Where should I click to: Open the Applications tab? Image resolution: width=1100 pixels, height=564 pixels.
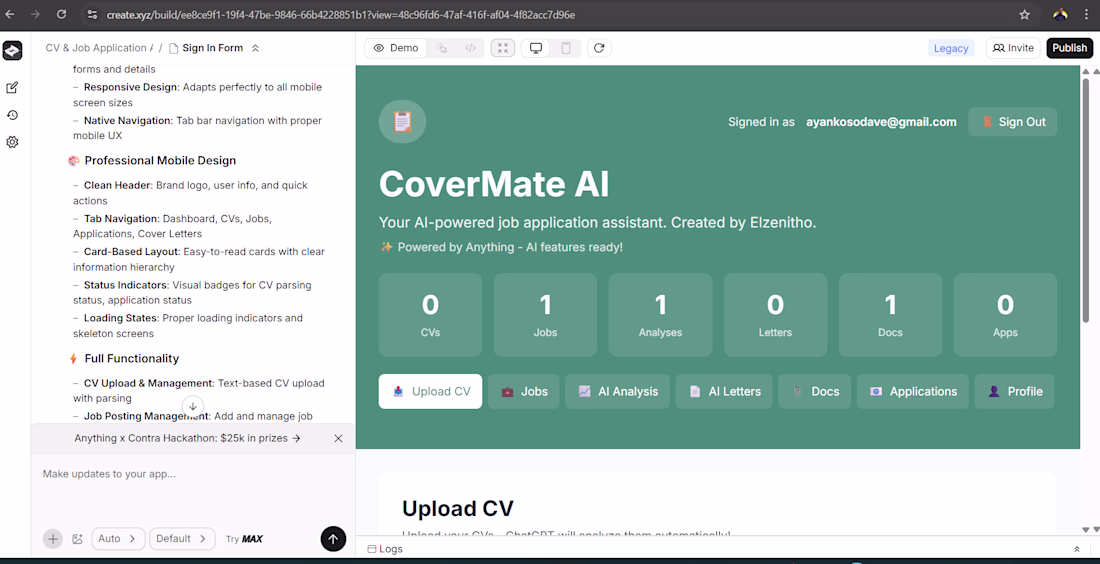click(x=913, y=391)
